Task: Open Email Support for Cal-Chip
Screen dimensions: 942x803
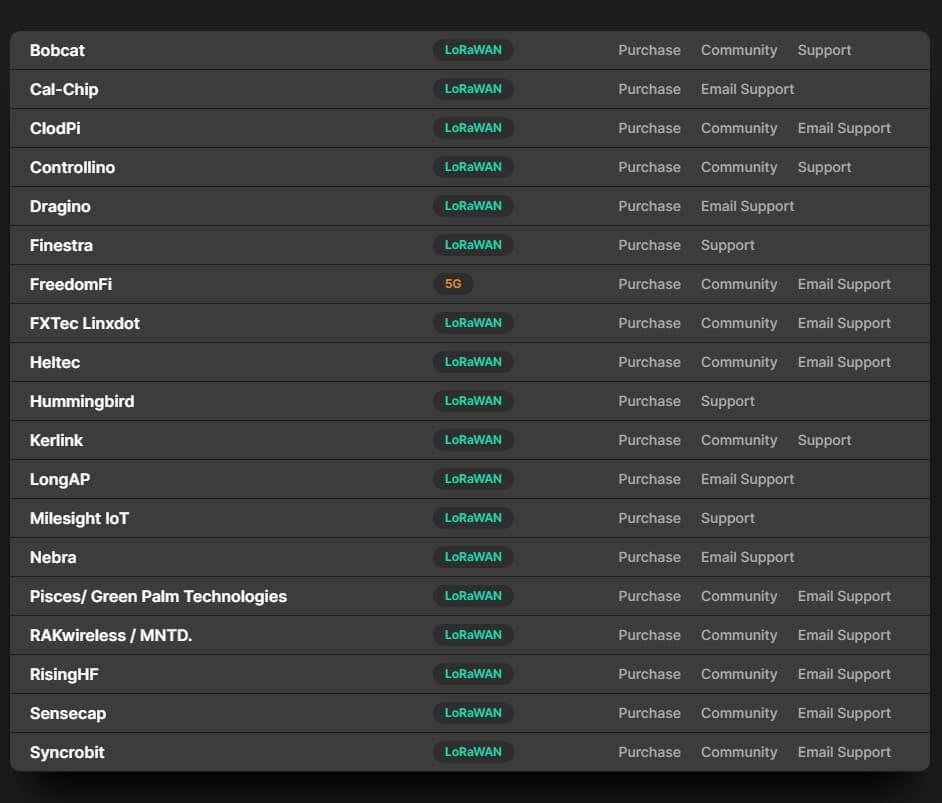Action: click(x=747, y=89)
